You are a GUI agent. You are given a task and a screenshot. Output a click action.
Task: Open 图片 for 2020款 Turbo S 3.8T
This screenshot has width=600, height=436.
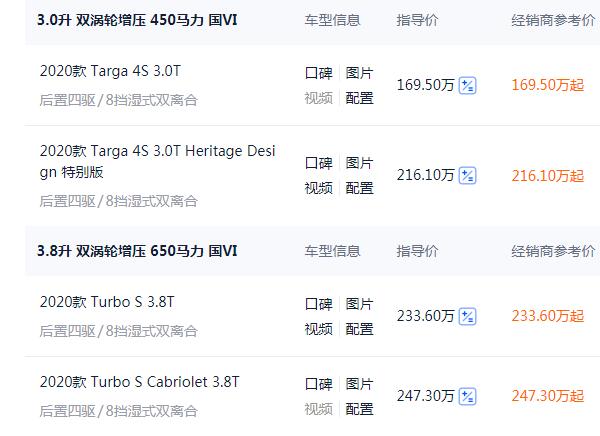coord(359,304)
